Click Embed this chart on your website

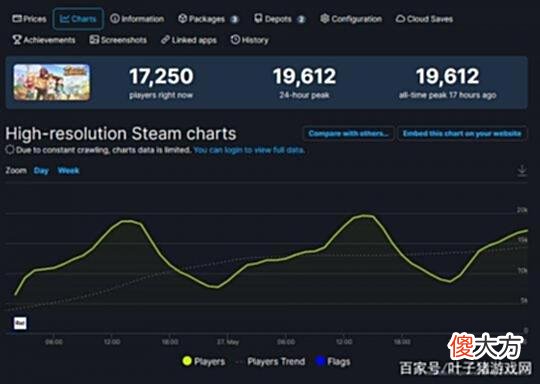click(462, 134)
